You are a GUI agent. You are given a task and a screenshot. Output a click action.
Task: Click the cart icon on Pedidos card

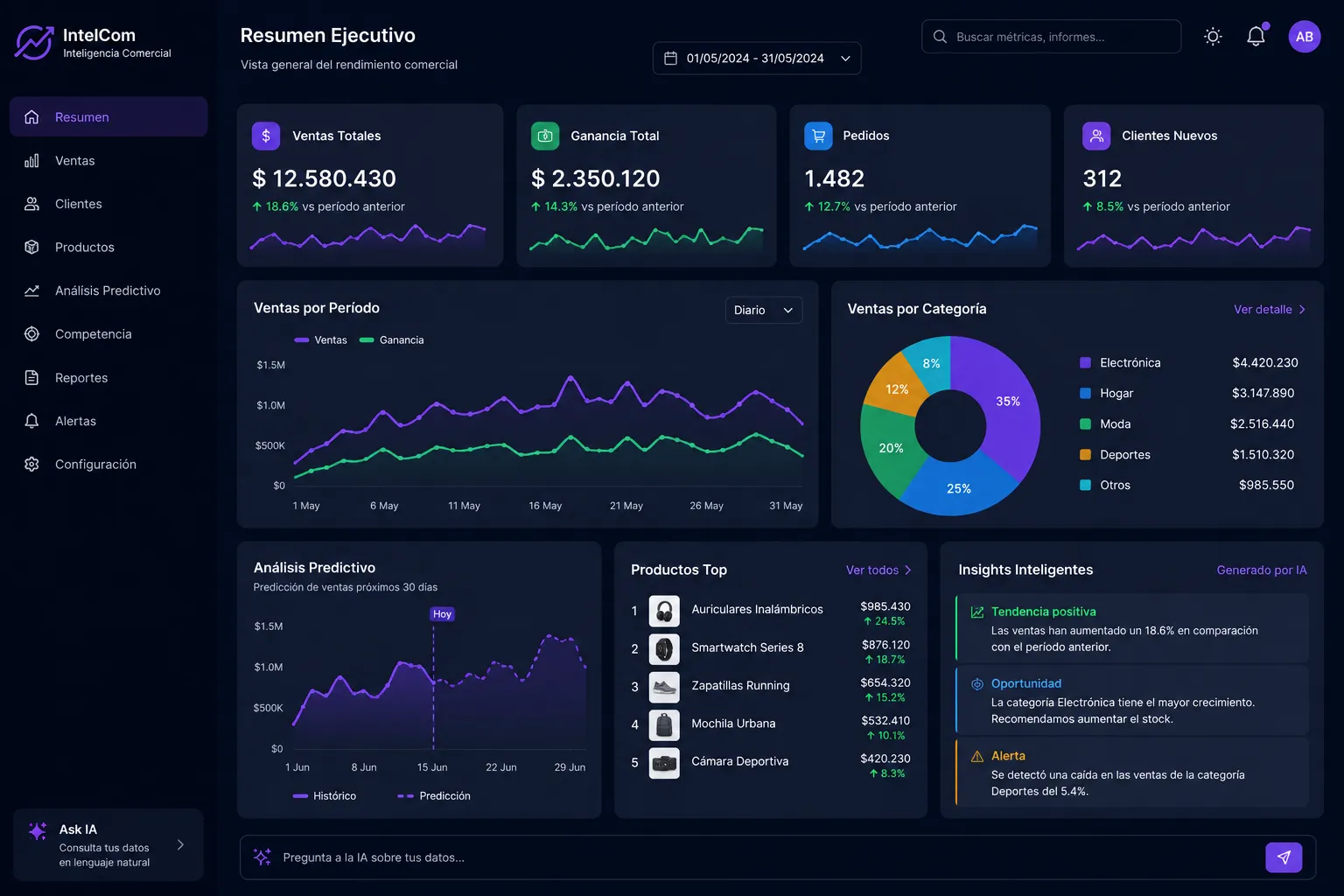pos(818,136)
